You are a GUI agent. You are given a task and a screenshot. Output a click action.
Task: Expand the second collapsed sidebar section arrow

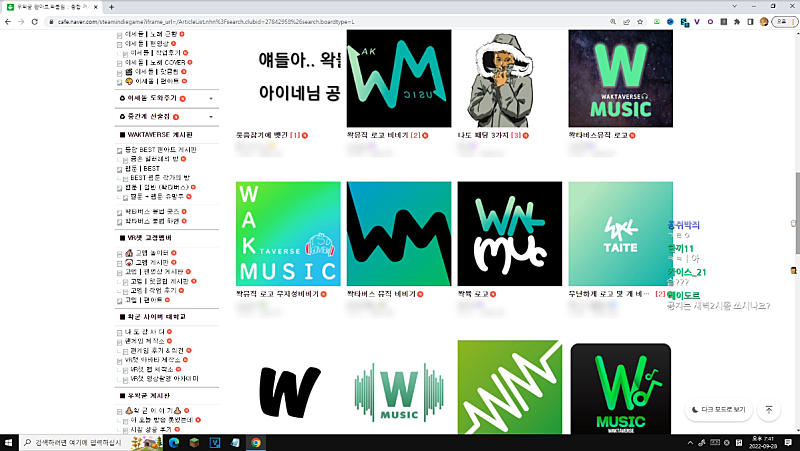tap(211, 117)
